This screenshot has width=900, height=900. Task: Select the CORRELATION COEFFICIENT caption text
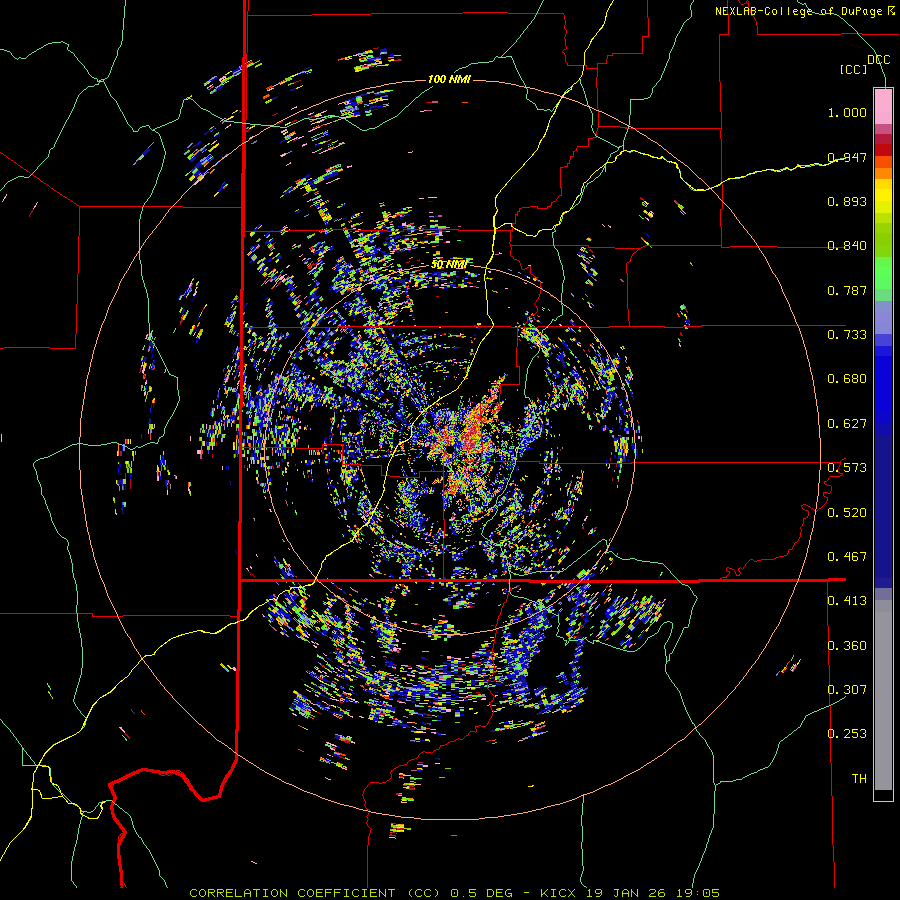292,893
